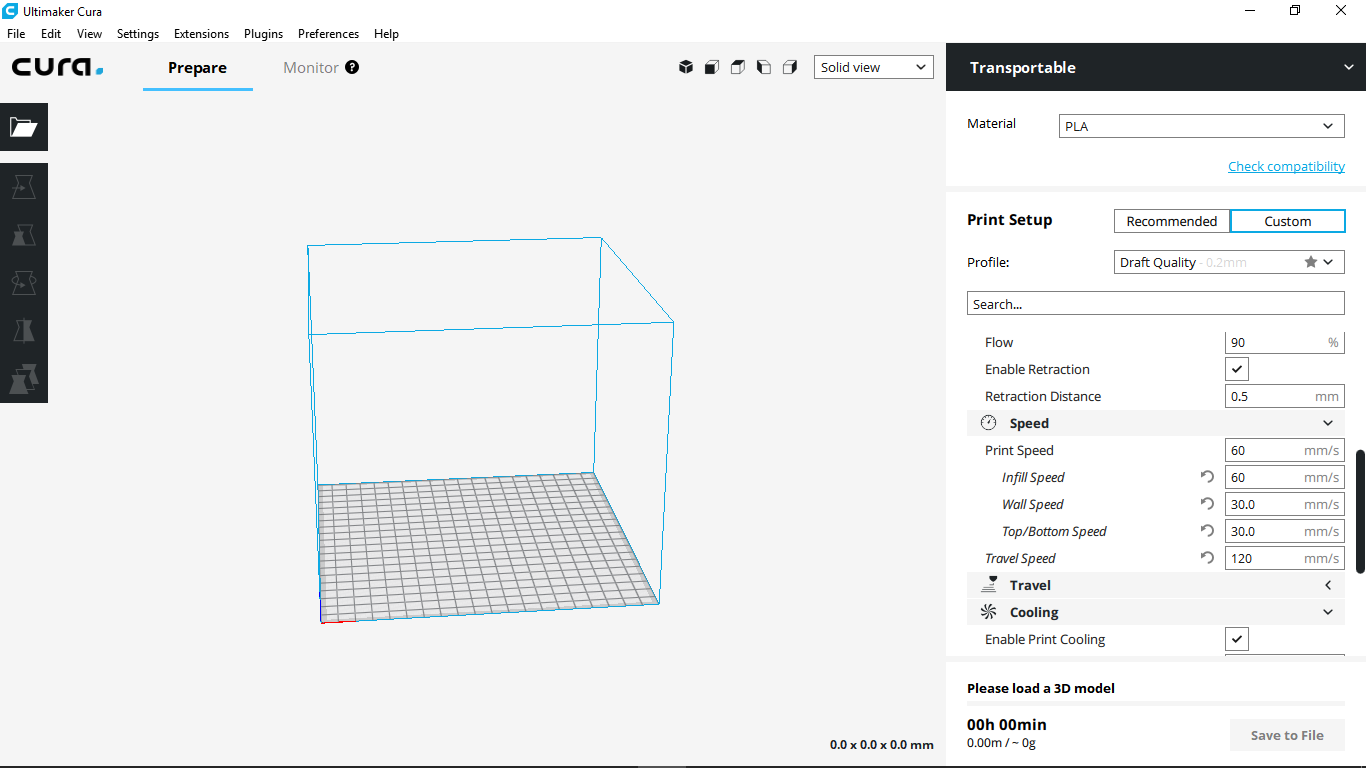Switch to the Prepare tab

click(197, 67)
